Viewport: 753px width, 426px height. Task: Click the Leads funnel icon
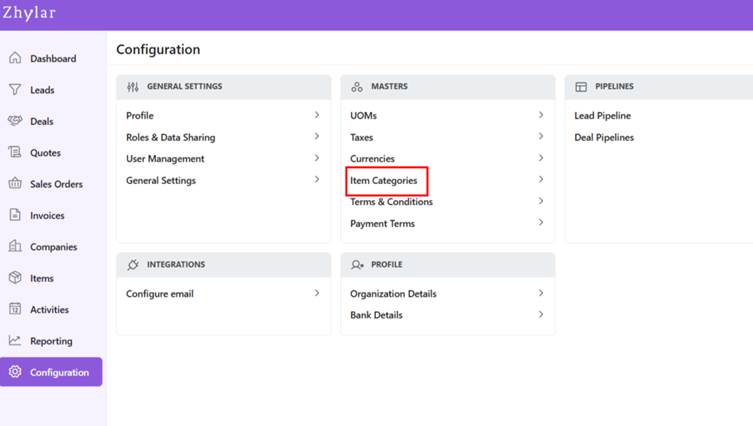pos(15,90)
